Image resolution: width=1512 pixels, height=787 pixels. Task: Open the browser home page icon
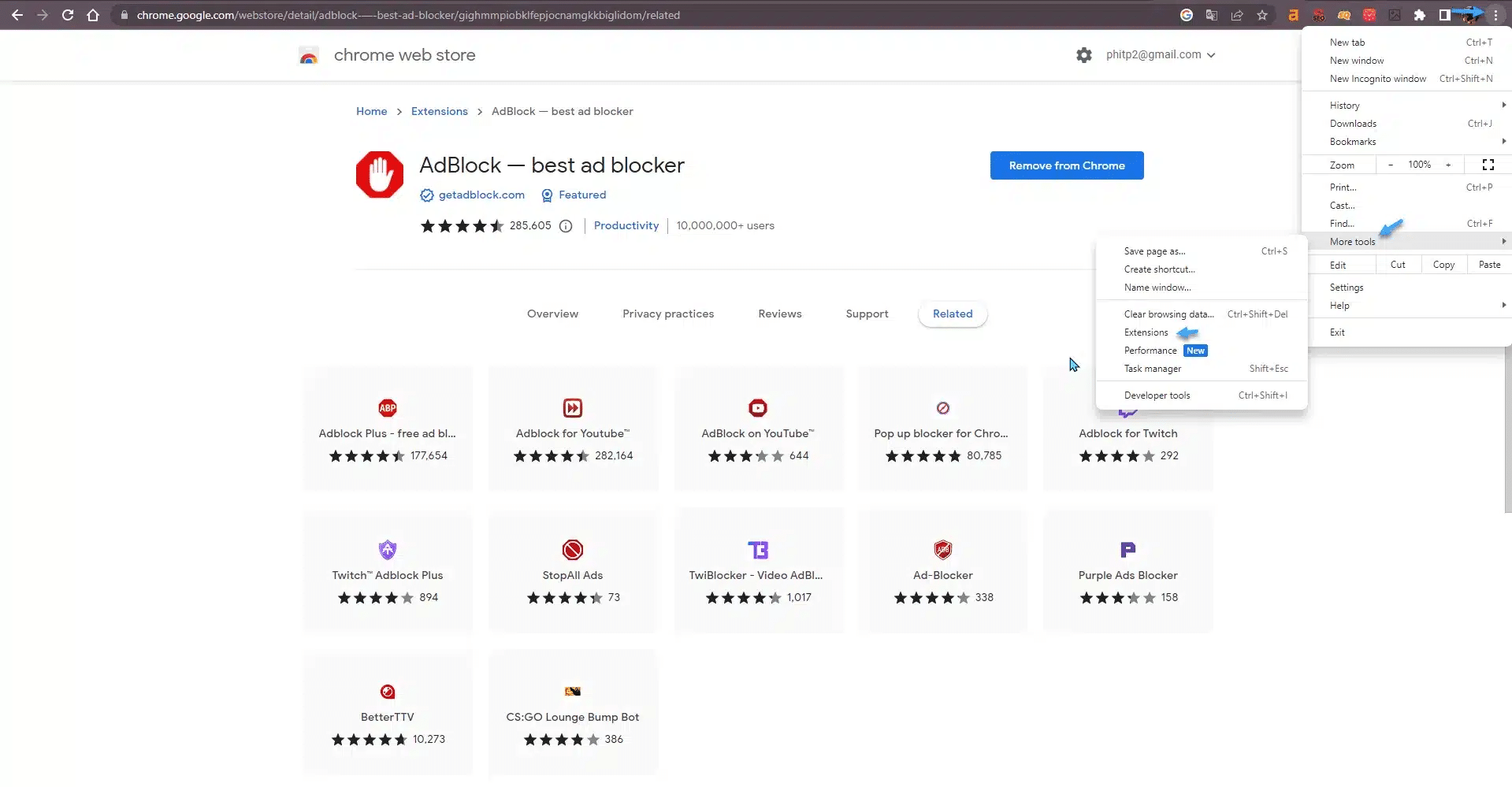[93, 15]
